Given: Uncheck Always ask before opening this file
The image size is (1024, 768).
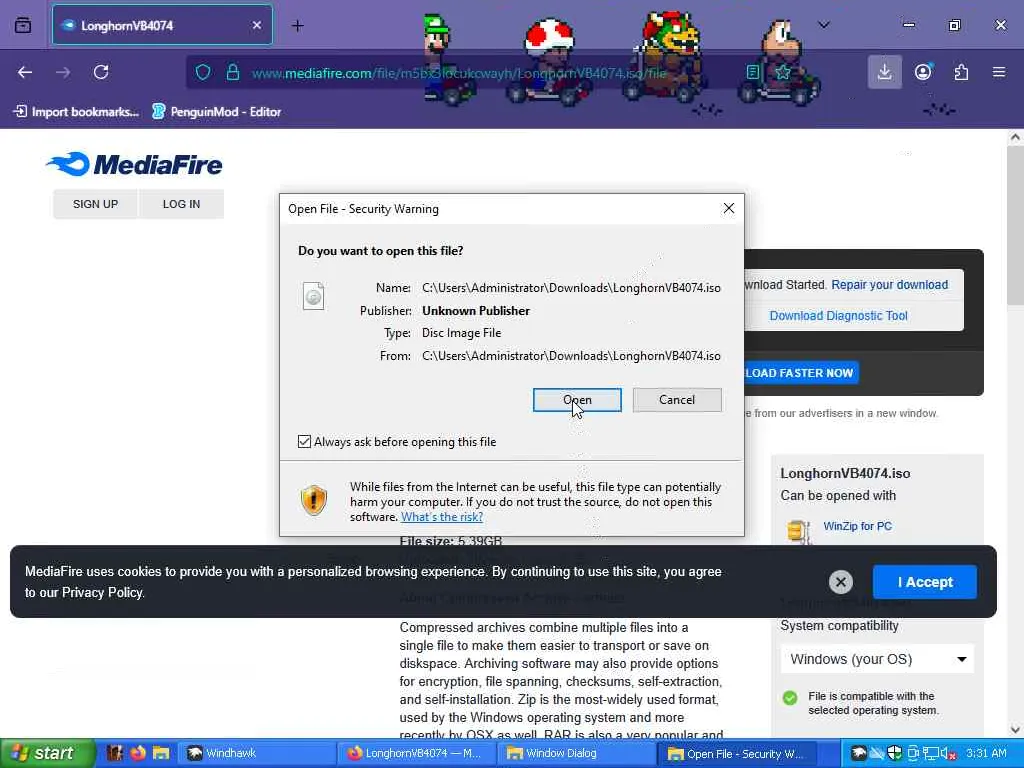Looking at the screenshot, I should tap(304, 441).
